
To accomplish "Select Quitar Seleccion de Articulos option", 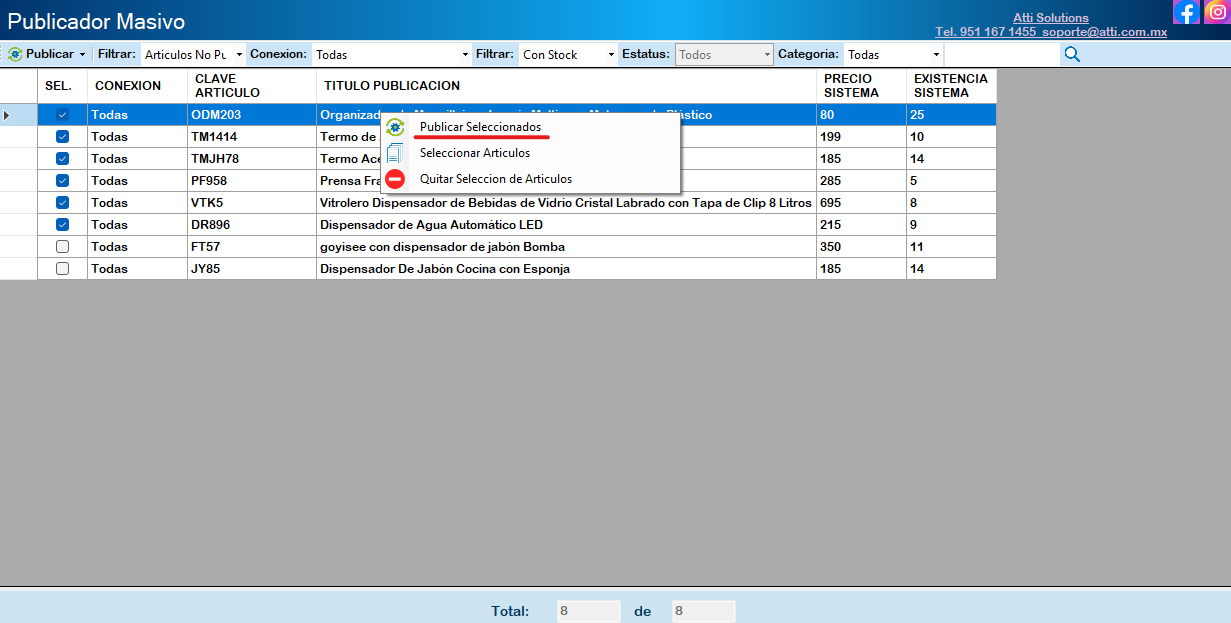I will click(x=496, y=179).
